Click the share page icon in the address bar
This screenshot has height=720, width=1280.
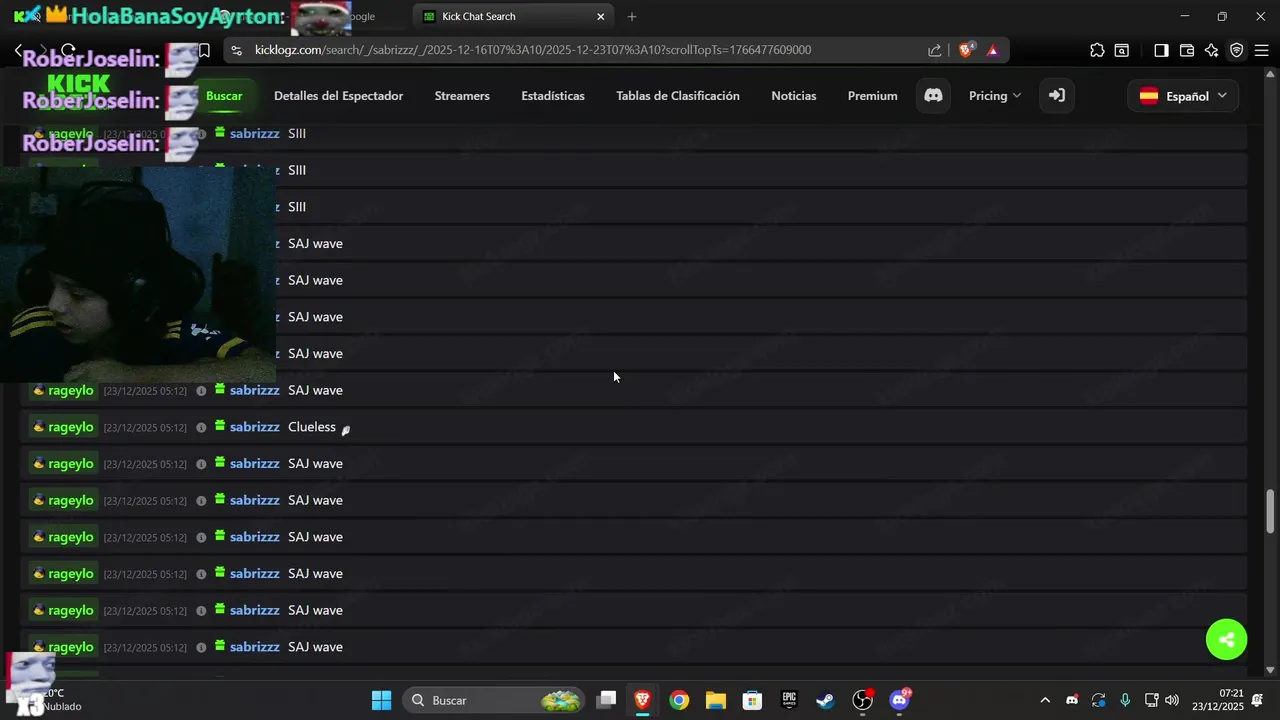coord(935,50)
